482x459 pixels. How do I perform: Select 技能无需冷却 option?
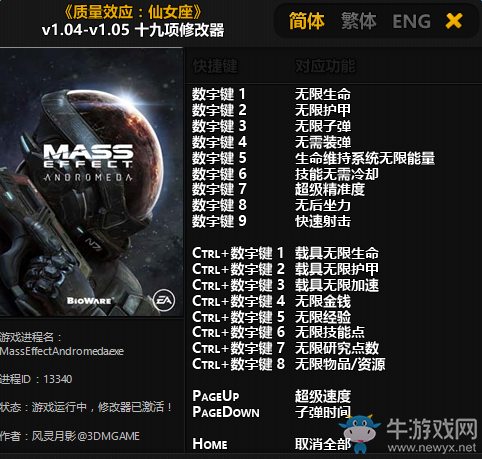click(x=336, y=174)
